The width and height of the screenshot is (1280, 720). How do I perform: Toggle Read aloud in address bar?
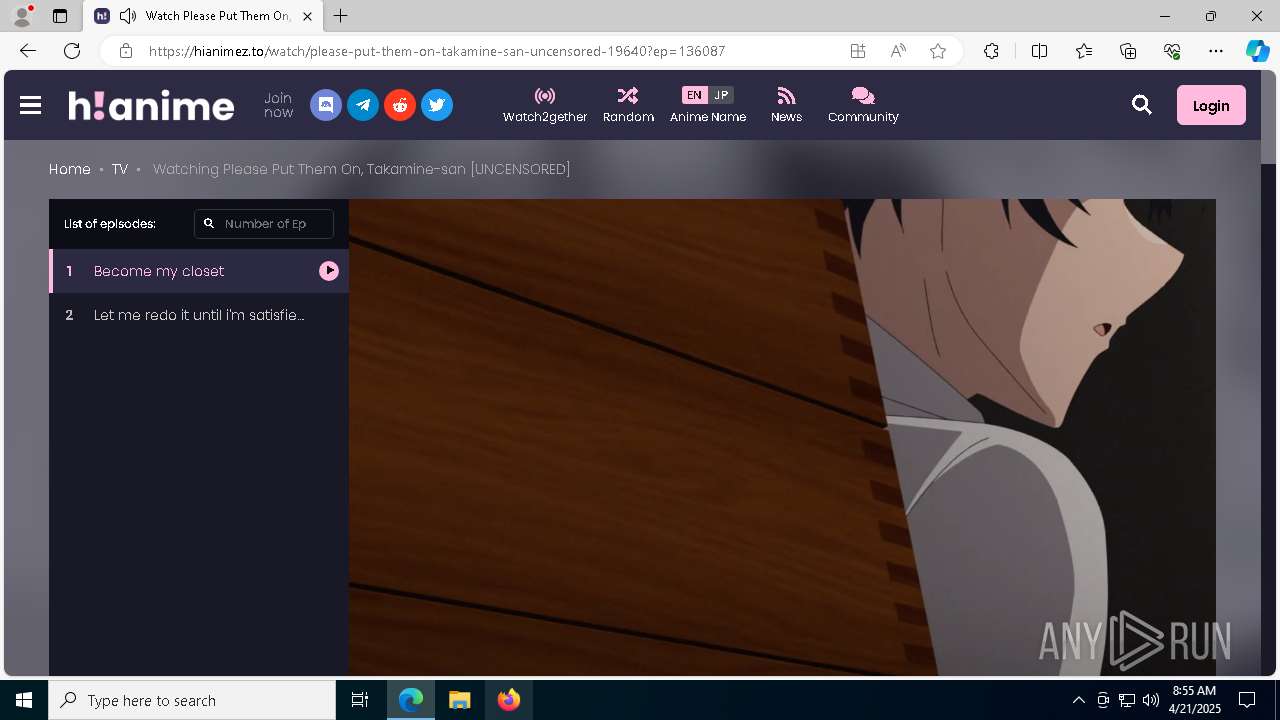click(x=898, y=51)
